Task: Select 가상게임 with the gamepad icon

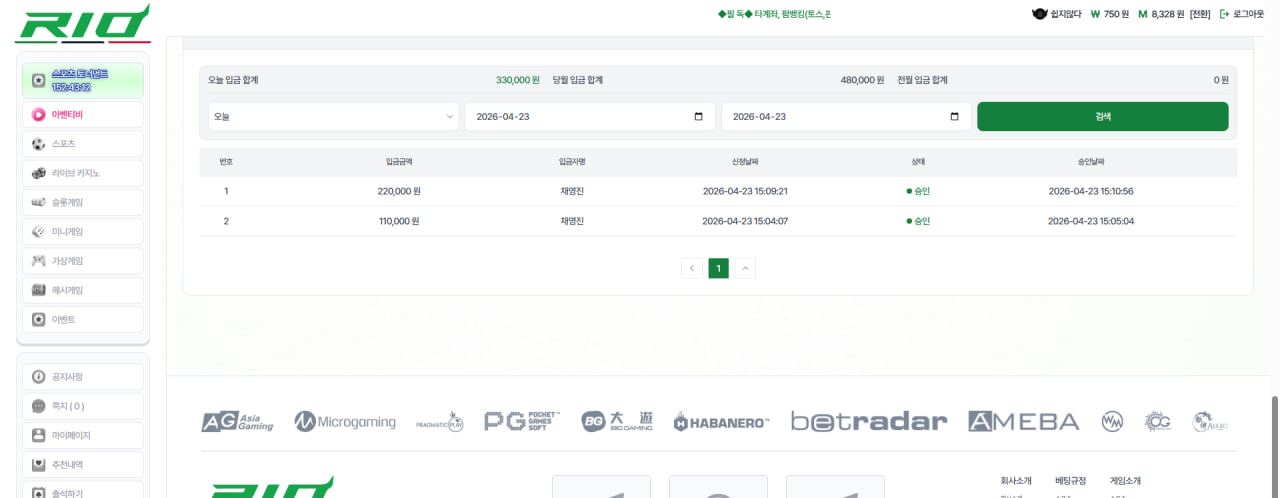Action: pyautogui.click(x=83, y=261)
